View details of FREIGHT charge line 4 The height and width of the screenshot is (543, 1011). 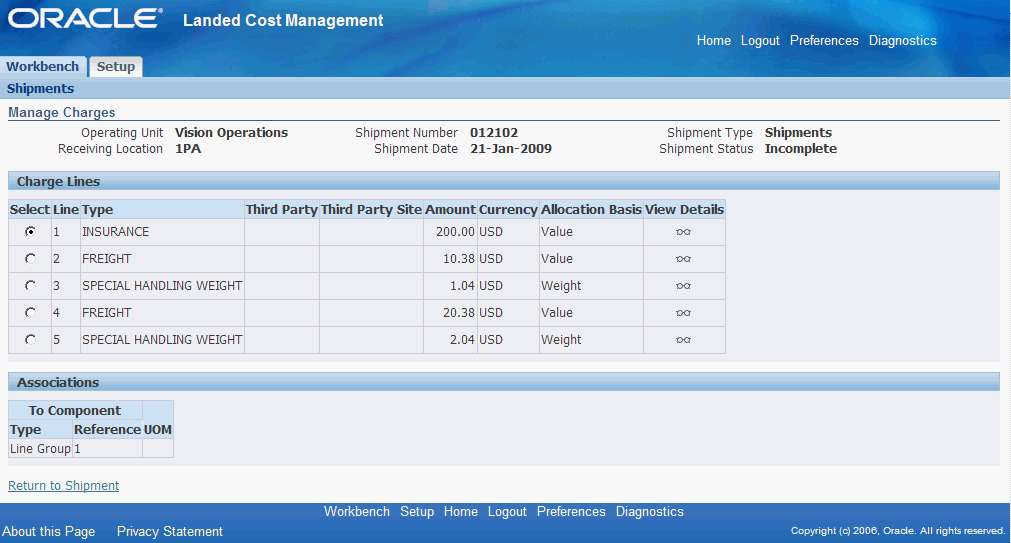[683, 313]
